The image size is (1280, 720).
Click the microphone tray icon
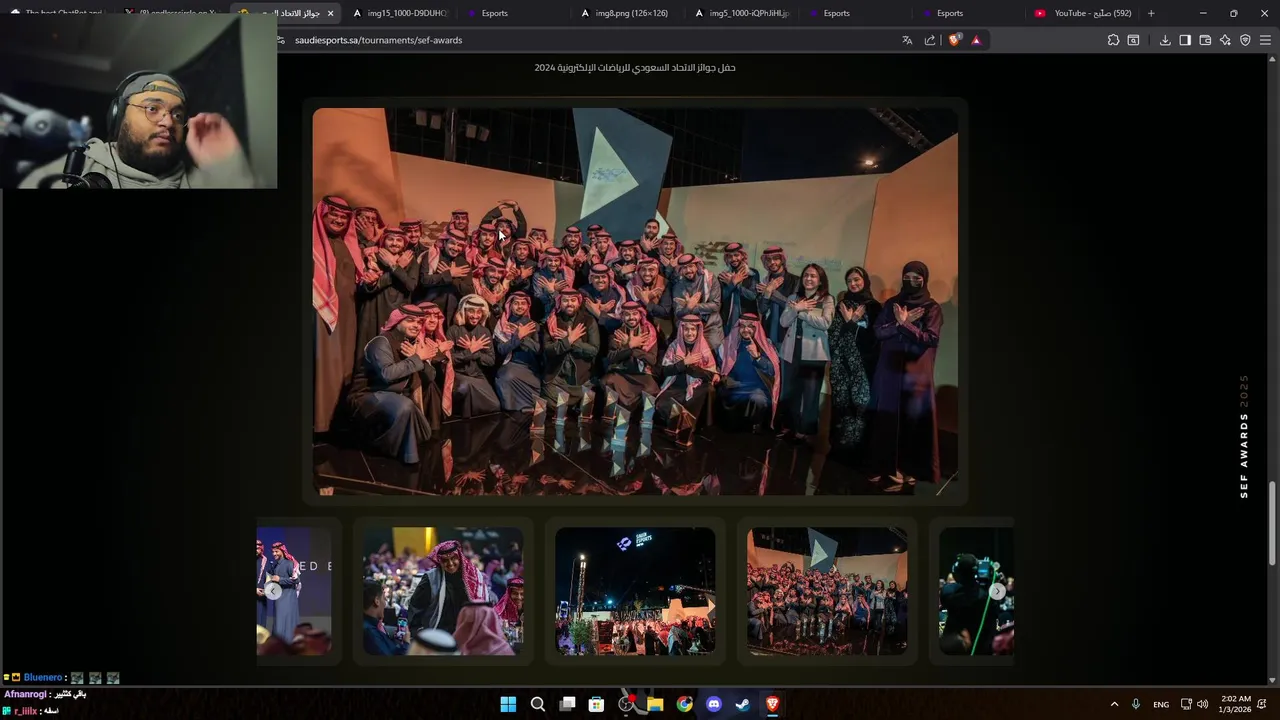pos(1137,704)
